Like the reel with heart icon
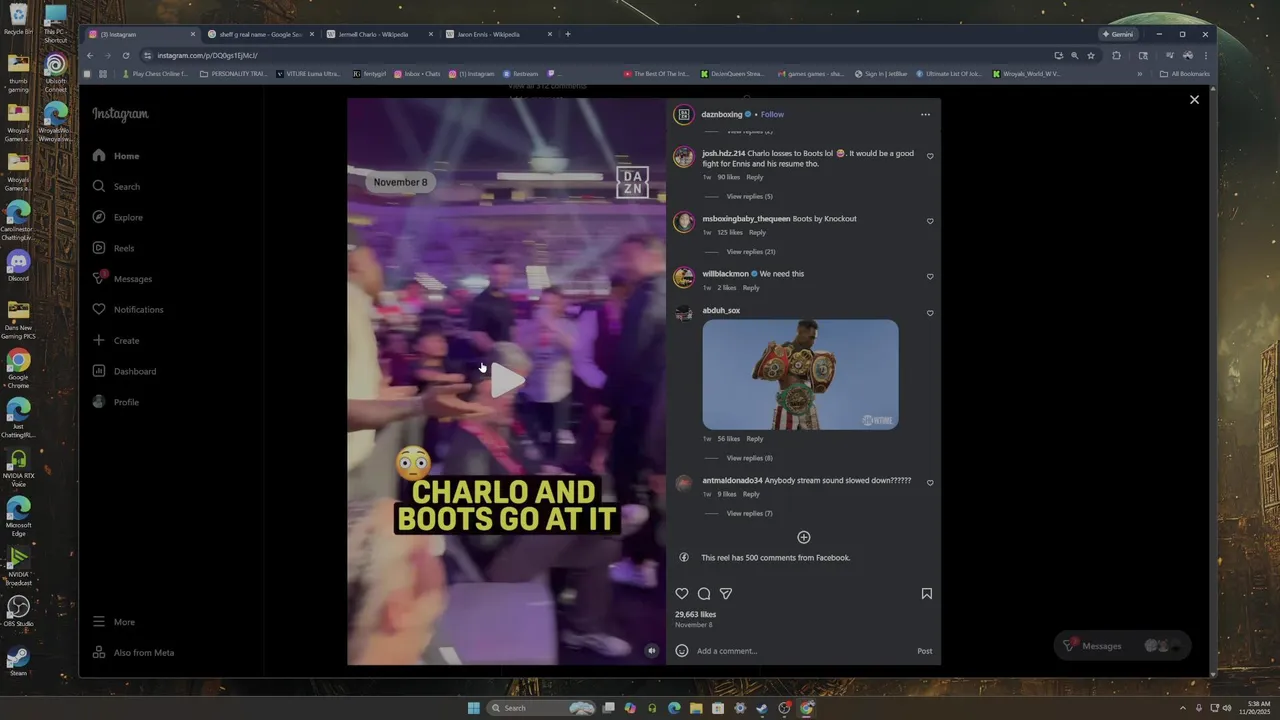Image resolution: width=1280 pixels, height=720 pixels. pos(682,594)
